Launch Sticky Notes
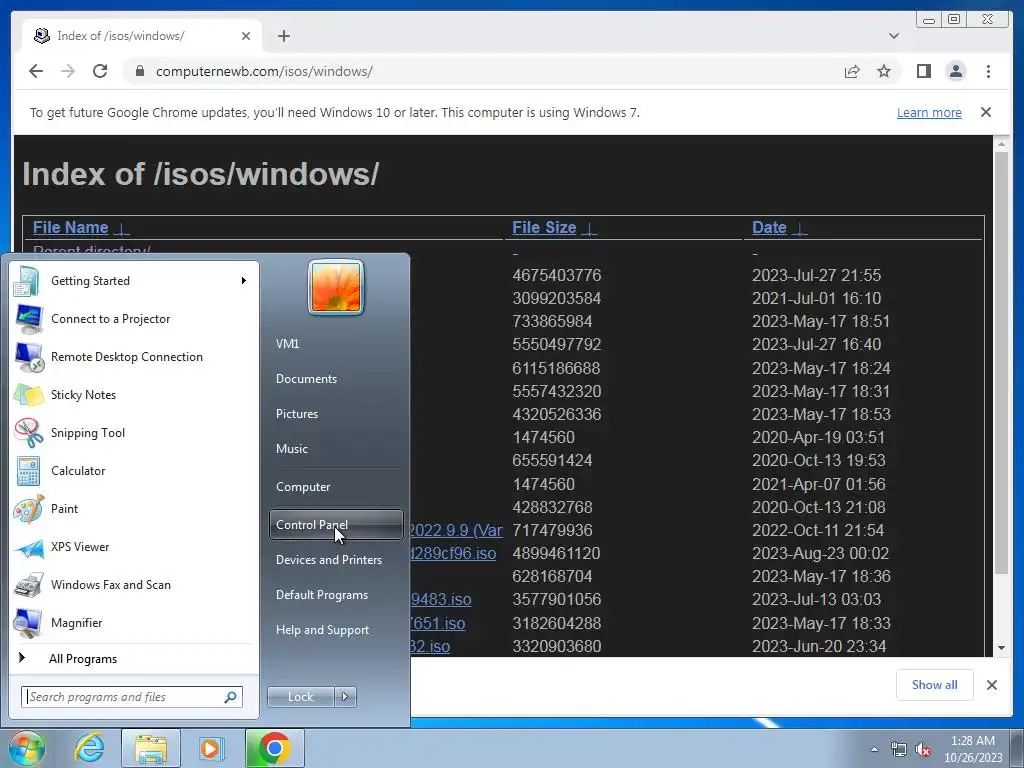 point(135,394)
